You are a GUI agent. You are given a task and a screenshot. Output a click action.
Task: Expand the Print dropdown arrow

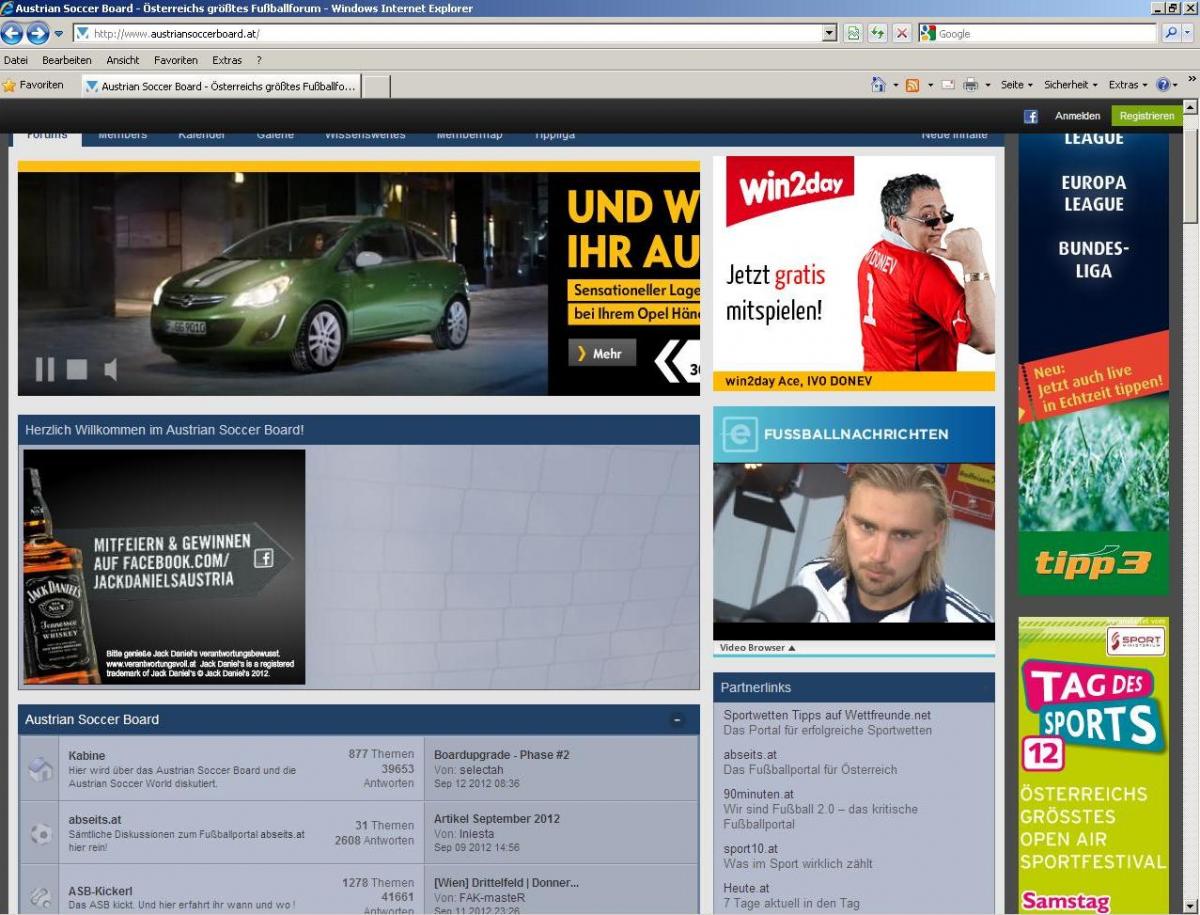click(x=988, y=86)
